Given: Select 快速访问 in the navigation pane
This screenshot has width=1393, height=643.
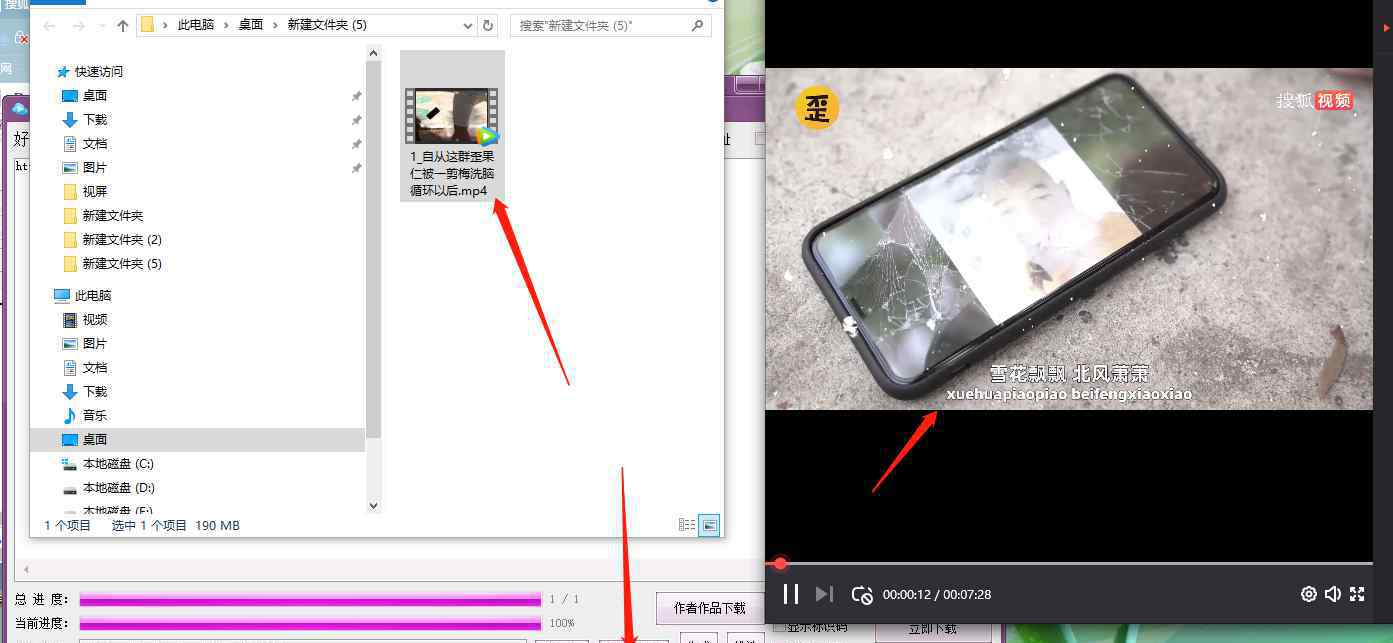Looking at the screenshot, I should coord(98,71).
